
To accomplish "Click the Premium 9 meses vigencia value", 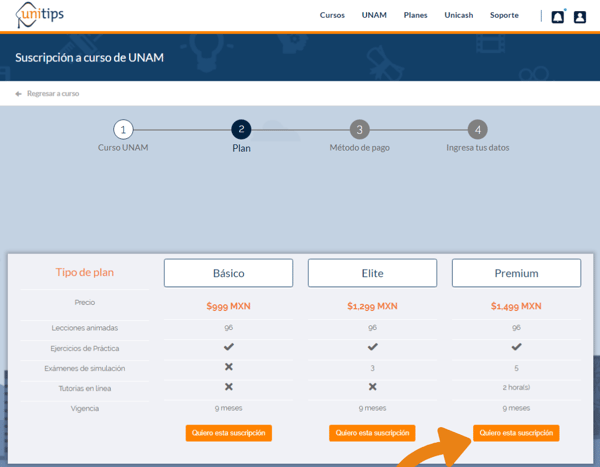I will (516, 408).
